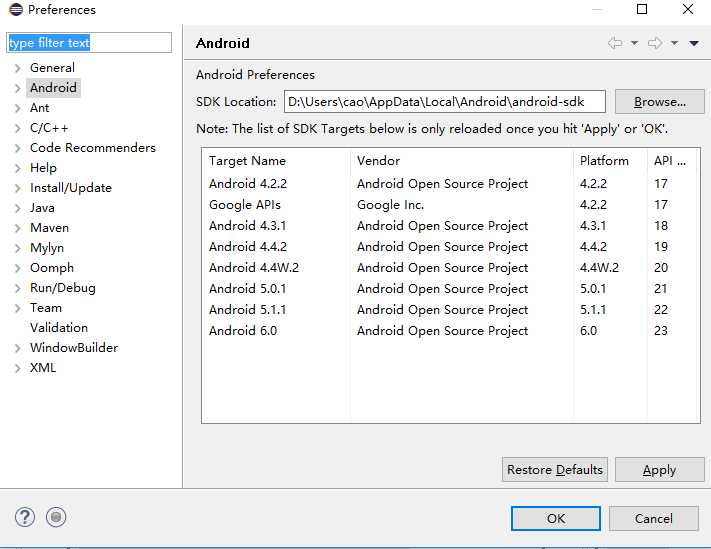Click the Cancel button
The height and width of the screenshot is (549, 711).
coord(653,518)
